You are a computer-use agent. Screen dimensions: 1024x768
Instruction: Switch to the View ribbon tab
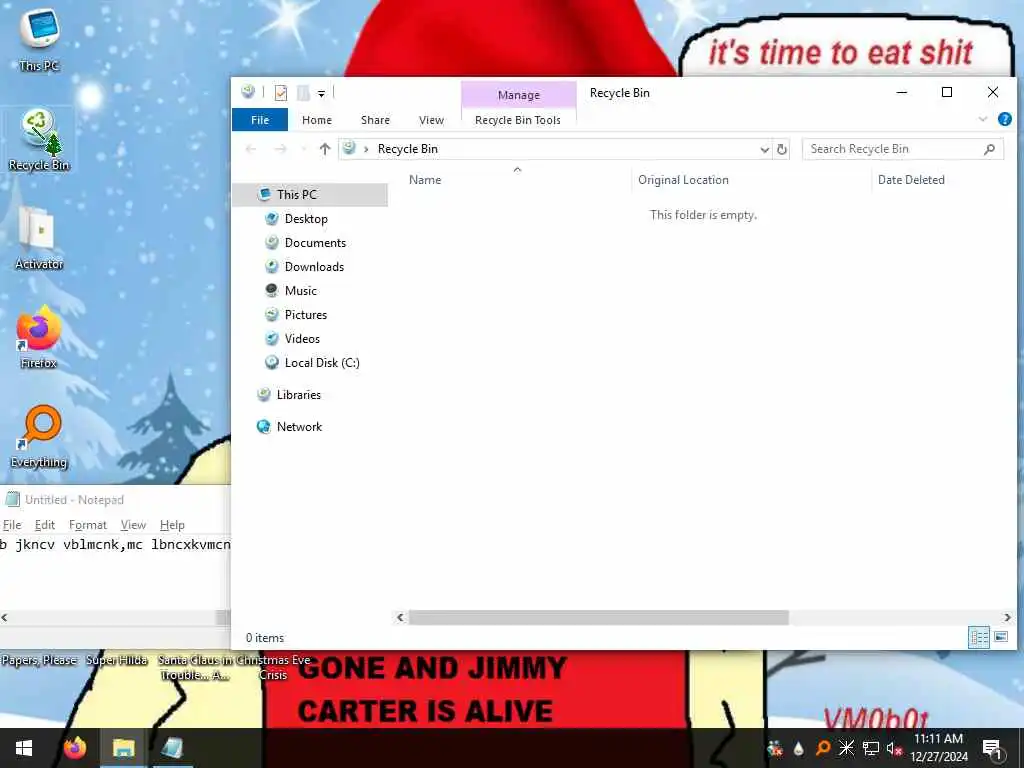pos(432,120)
